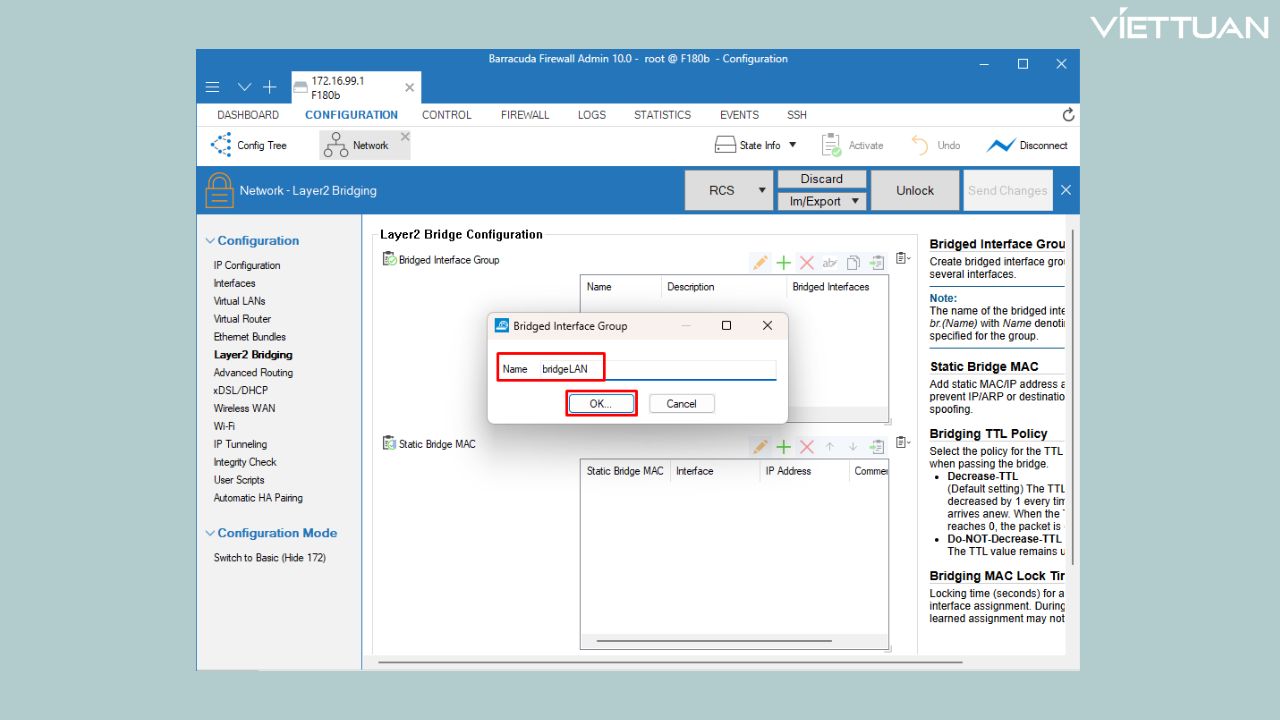Click the green plus icon for Bridged Interface Group
The width and height of the screenshot is (1280, 720).
pyautogui.click(x=784, y=262)
